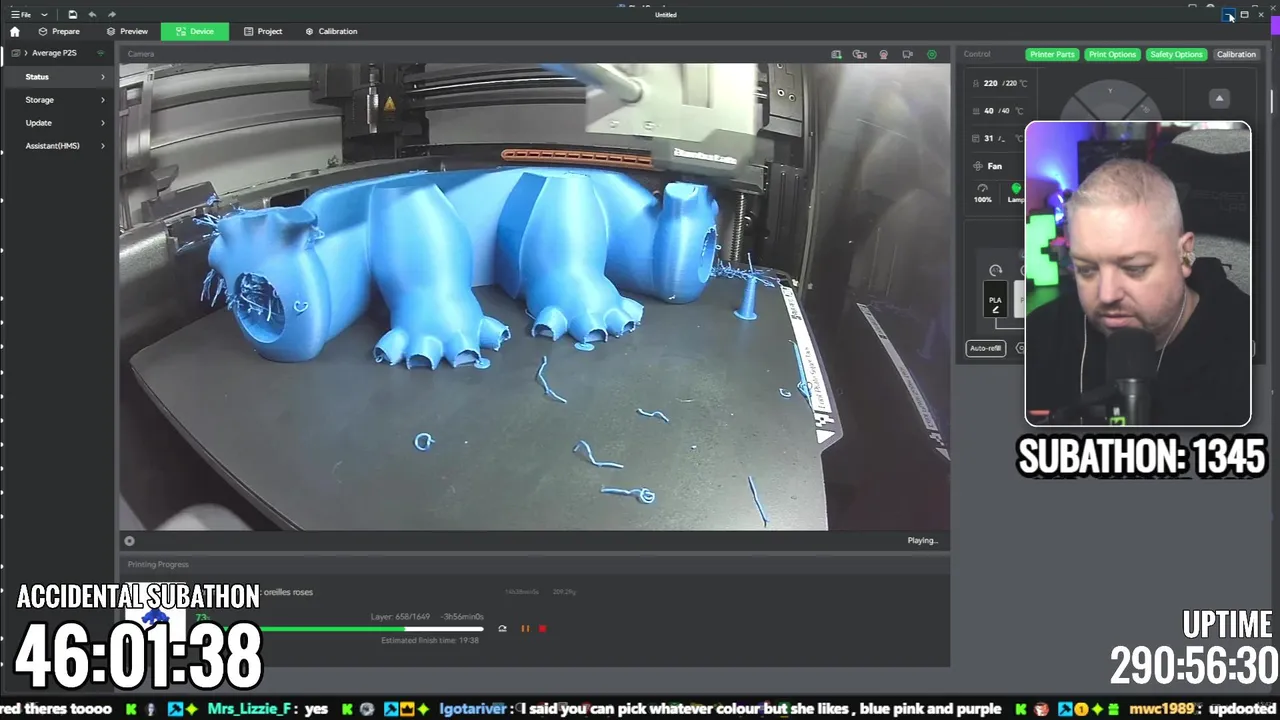Click the Redo arrow icon
This screenshot has height=720, width=1280.
tap(111, 14)
